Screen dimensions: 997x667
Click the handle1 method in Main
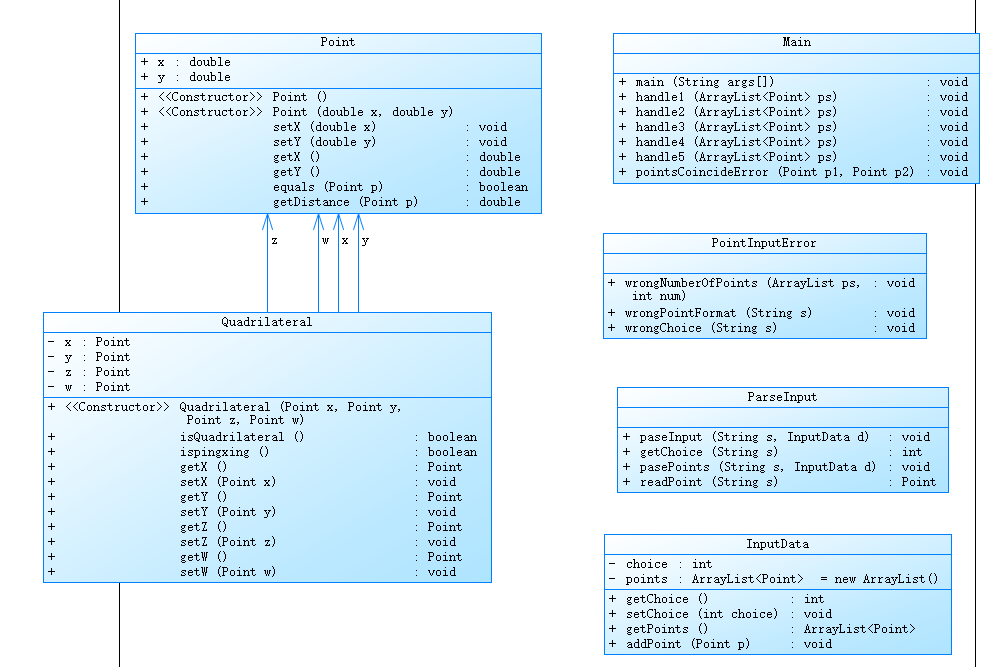coord(794,97)
